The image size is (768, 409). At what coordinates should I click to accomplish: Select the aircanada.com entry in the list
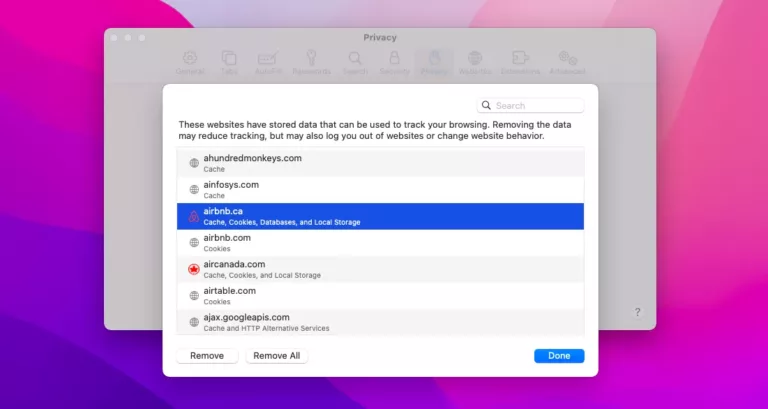click(380, 269)
